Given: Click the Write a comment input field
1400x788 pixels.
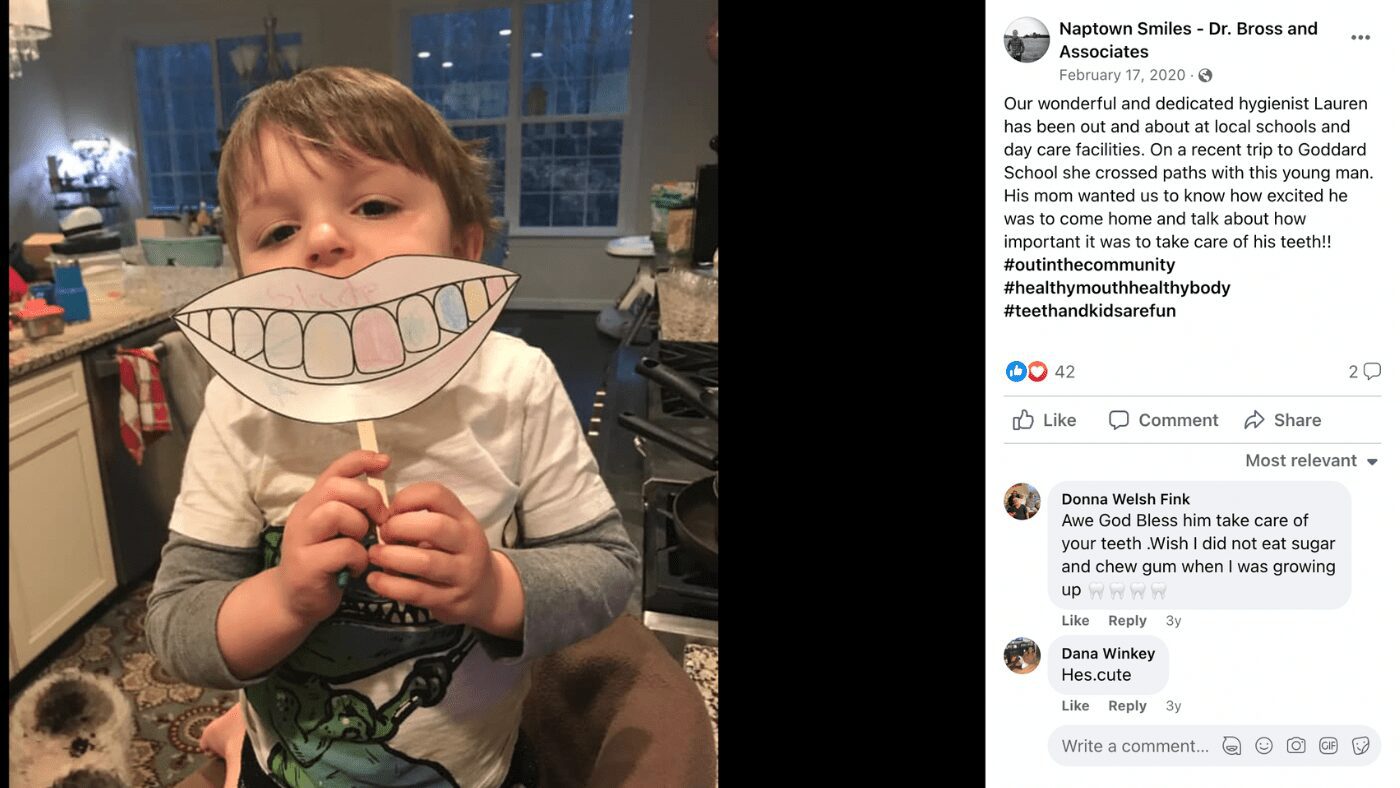Looking at the screenshot, I should tap(1135, 746).
